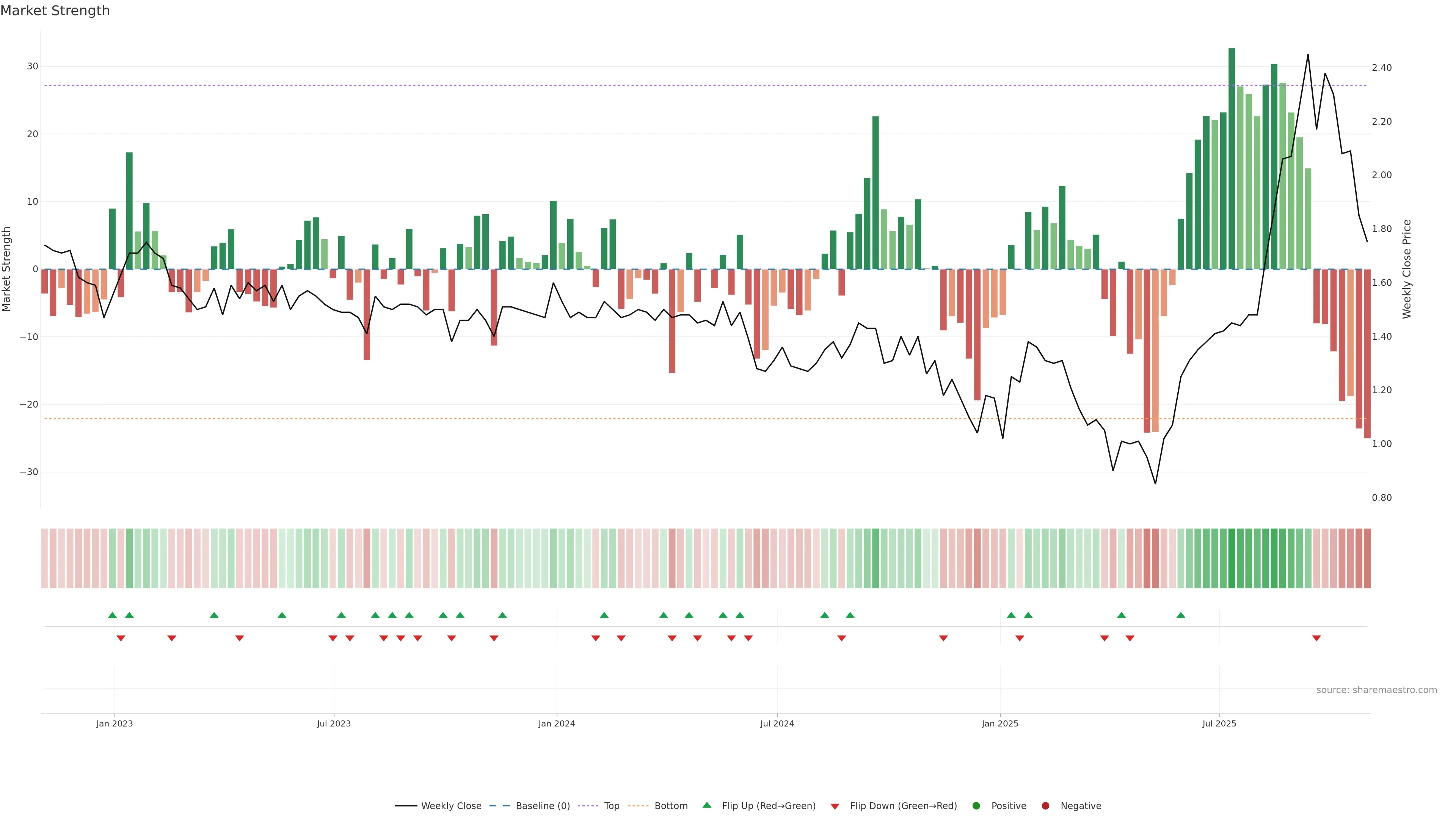Image resolution: width=1456 pixels, height=819 pixels.
Task: Click the source sharemaestro.com text
Action: click(1376, 690)
